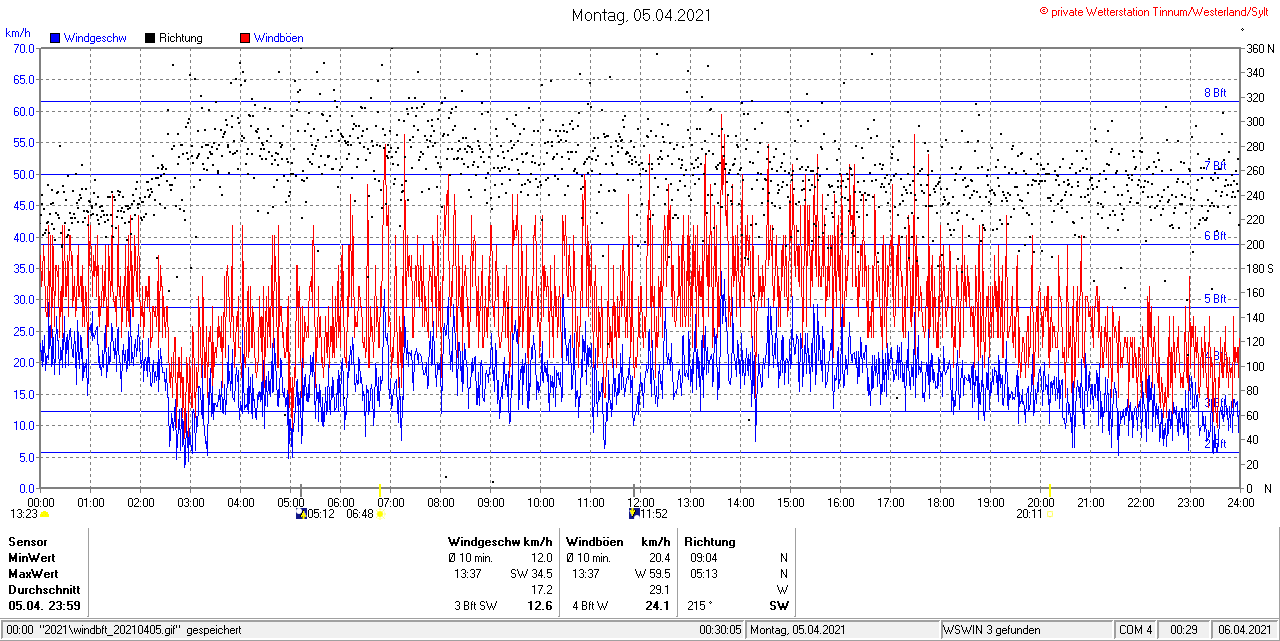Click the 'Windgeschw' legend label

95,38
